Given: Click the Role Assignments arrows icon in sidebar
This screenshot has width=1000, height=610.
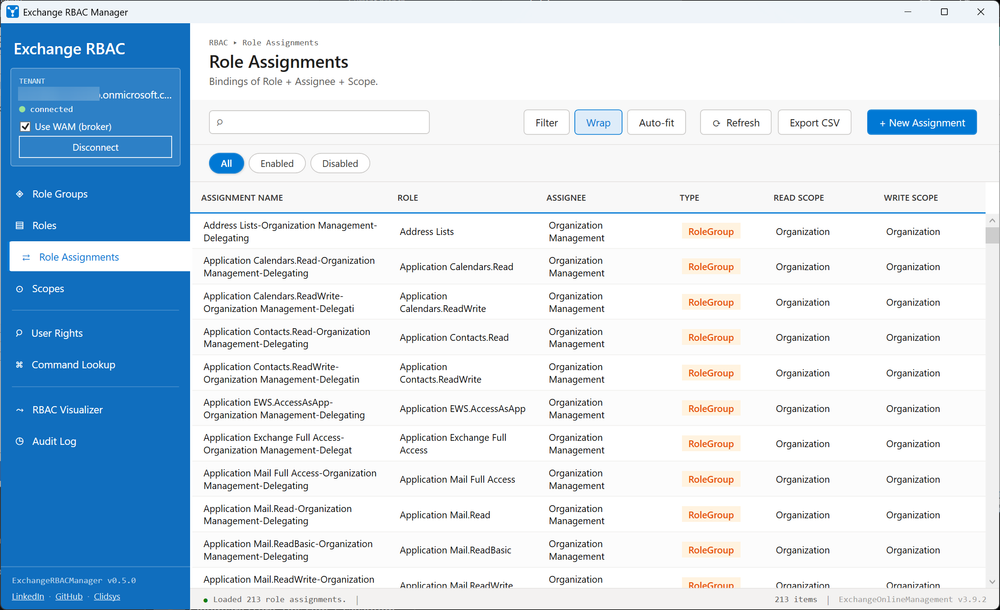Looking at the screenshot, I should pos(26,257).
